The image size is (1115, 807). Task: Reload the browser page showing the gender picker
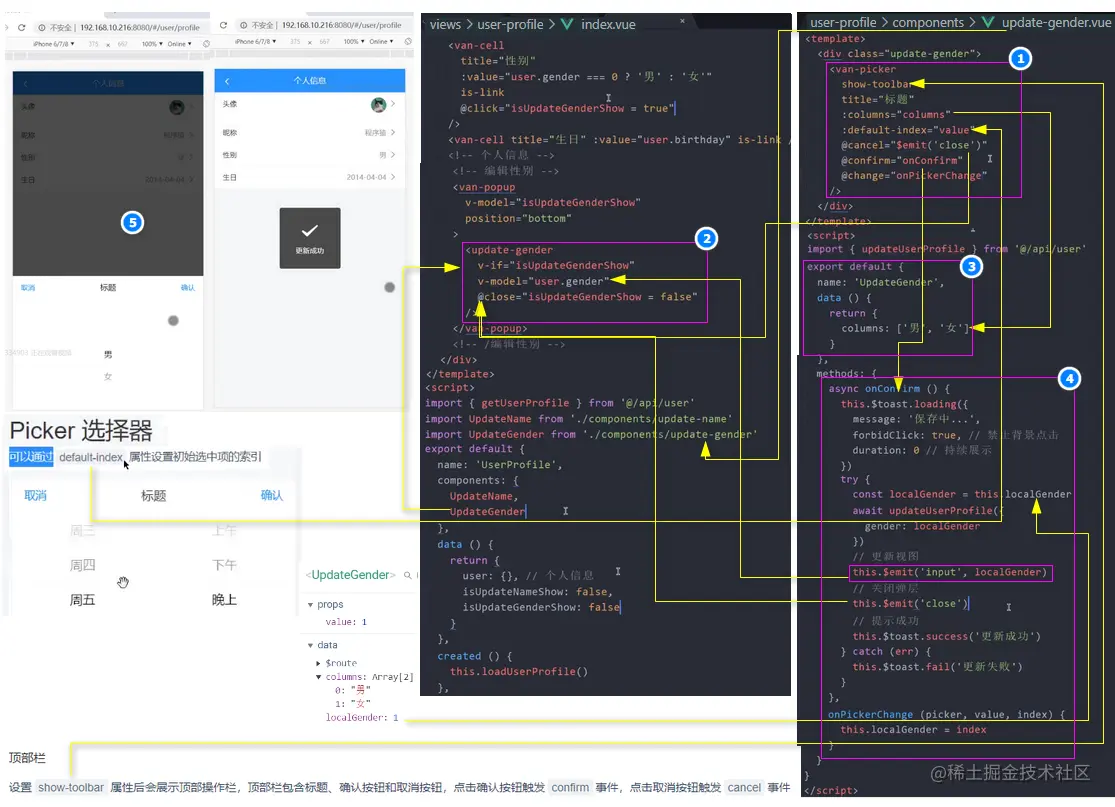tap(22, 27)
